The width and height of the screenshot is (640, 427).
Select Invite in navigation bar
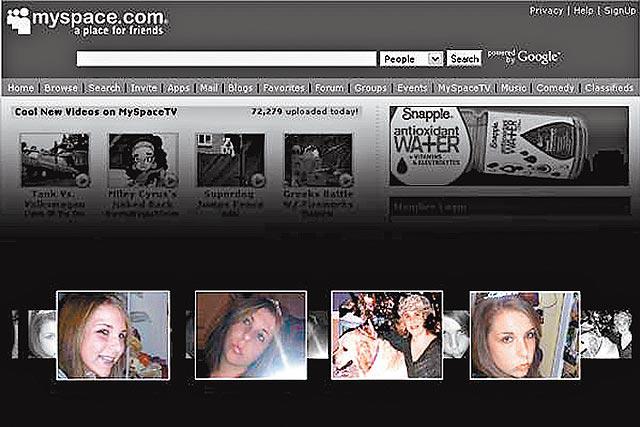(x=144, y=88)
